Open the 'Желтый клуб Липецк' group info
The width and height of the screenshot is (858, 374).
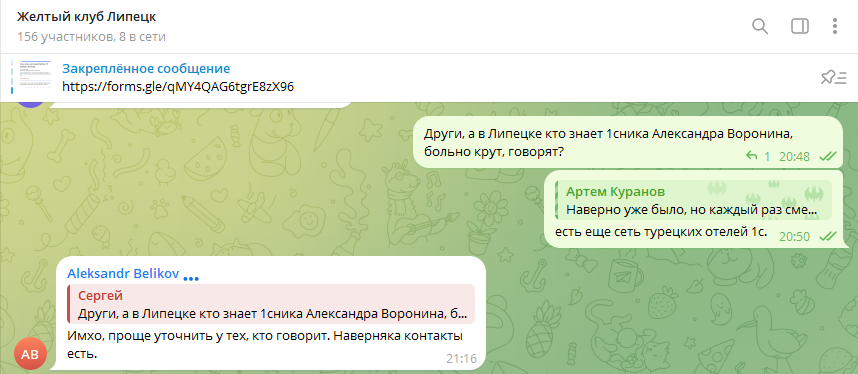(86, 17)
